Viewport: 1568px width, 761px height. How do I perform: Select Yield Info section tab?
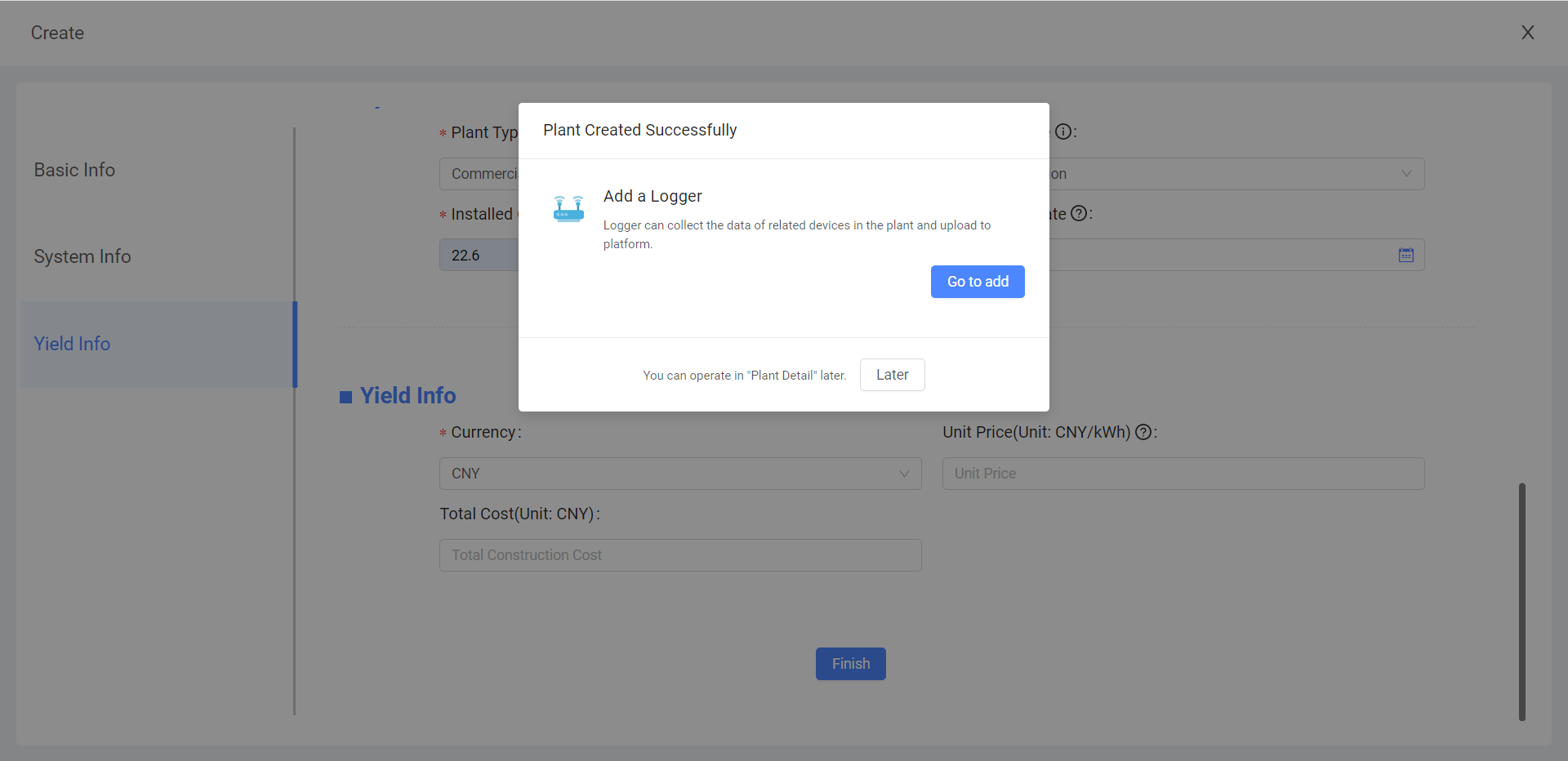point(73,344)
